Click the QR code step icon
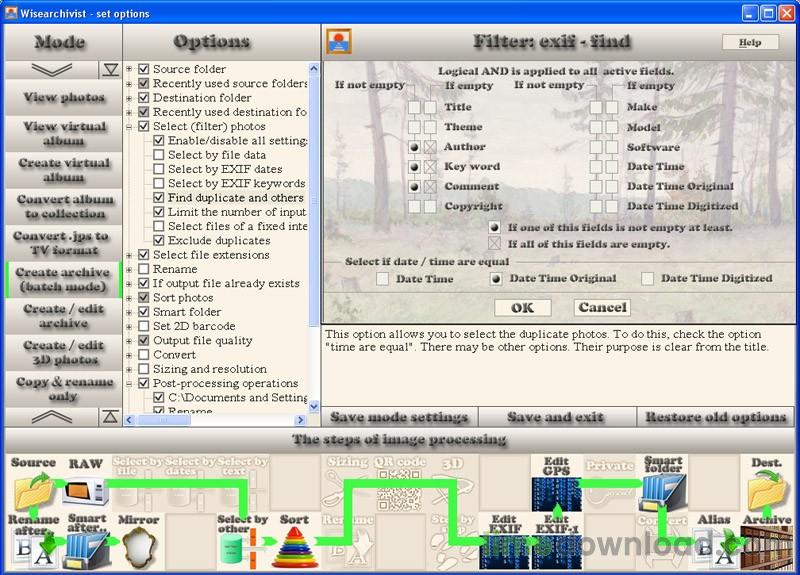Screen dimensions: 800x575 click(x=399, y=490)
